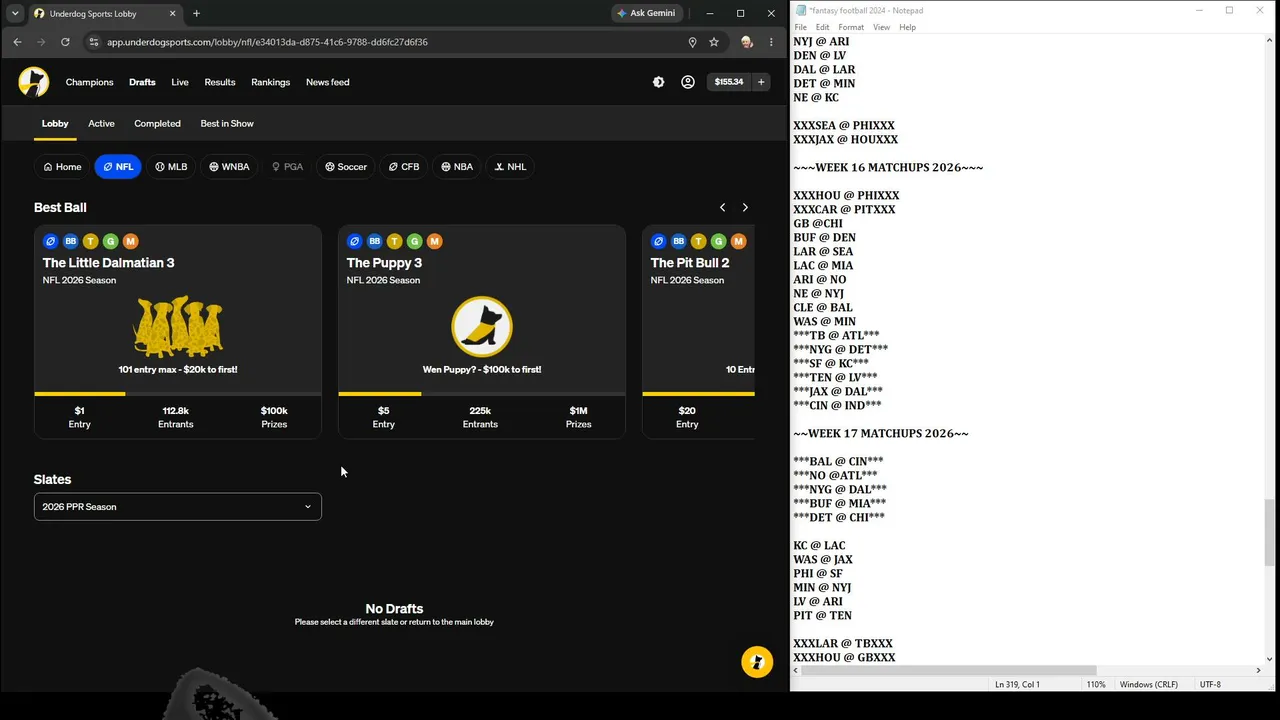The height and width of the screenshot is (720, 1280).
Task: Open a new Chrome tab
Action: 196,13
